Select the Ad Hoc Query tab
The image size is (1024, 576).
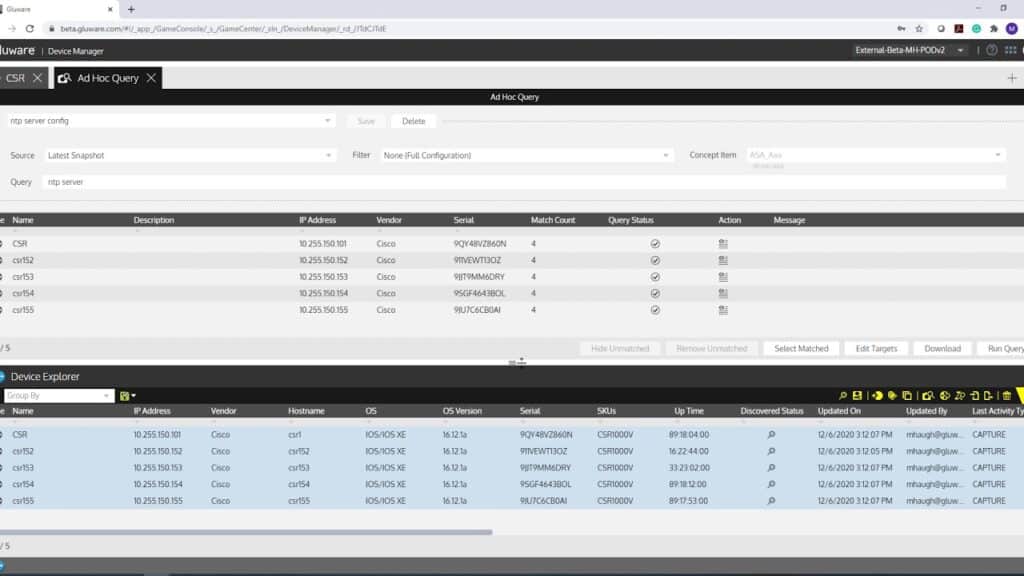pyautogui.click(x=110, y=77)
